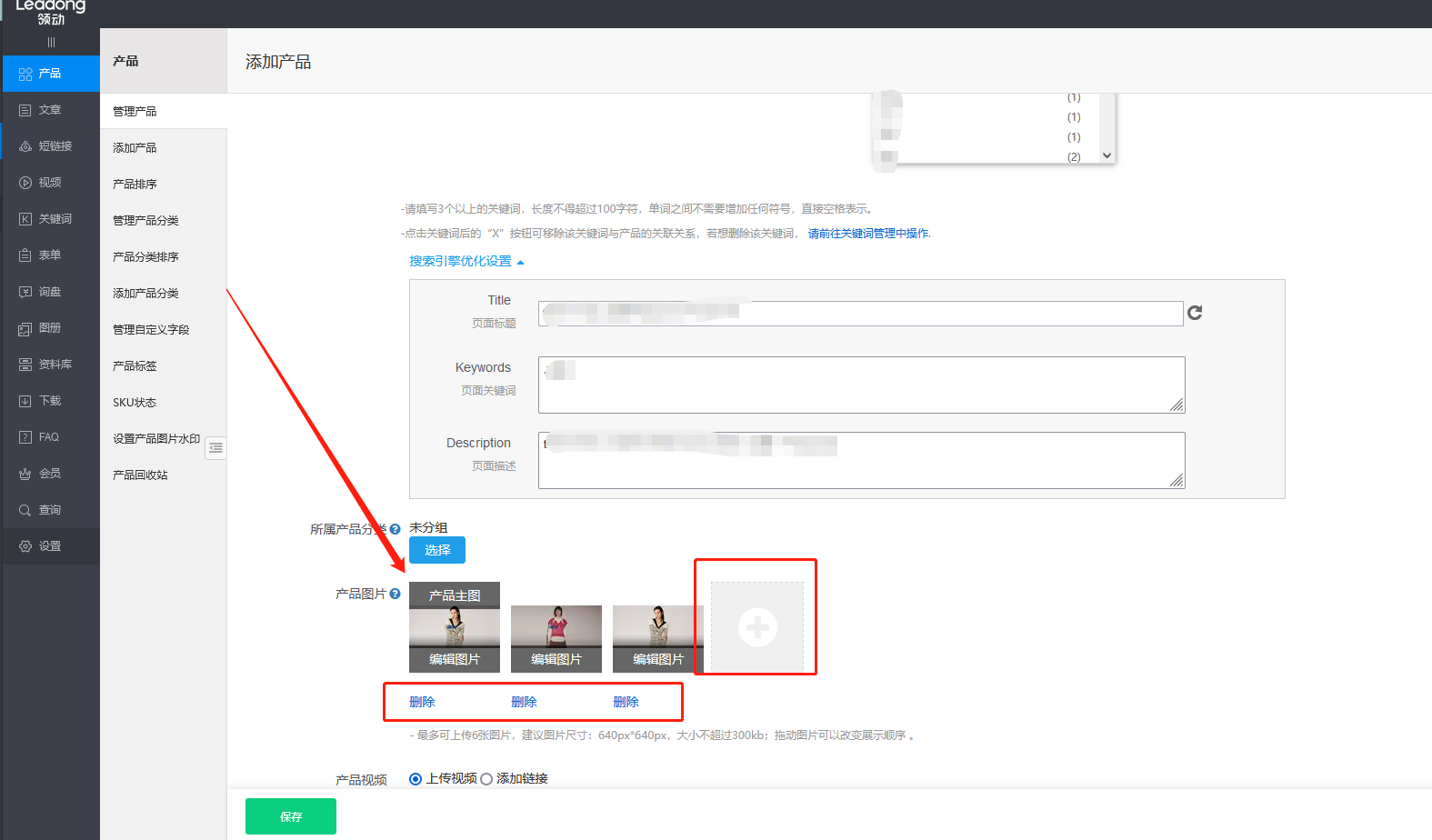The width and height of the screenshot is (1432, 840).
Task: Collapse the 搜索引擎优化设置 section
Action: (x=466, y=262)
